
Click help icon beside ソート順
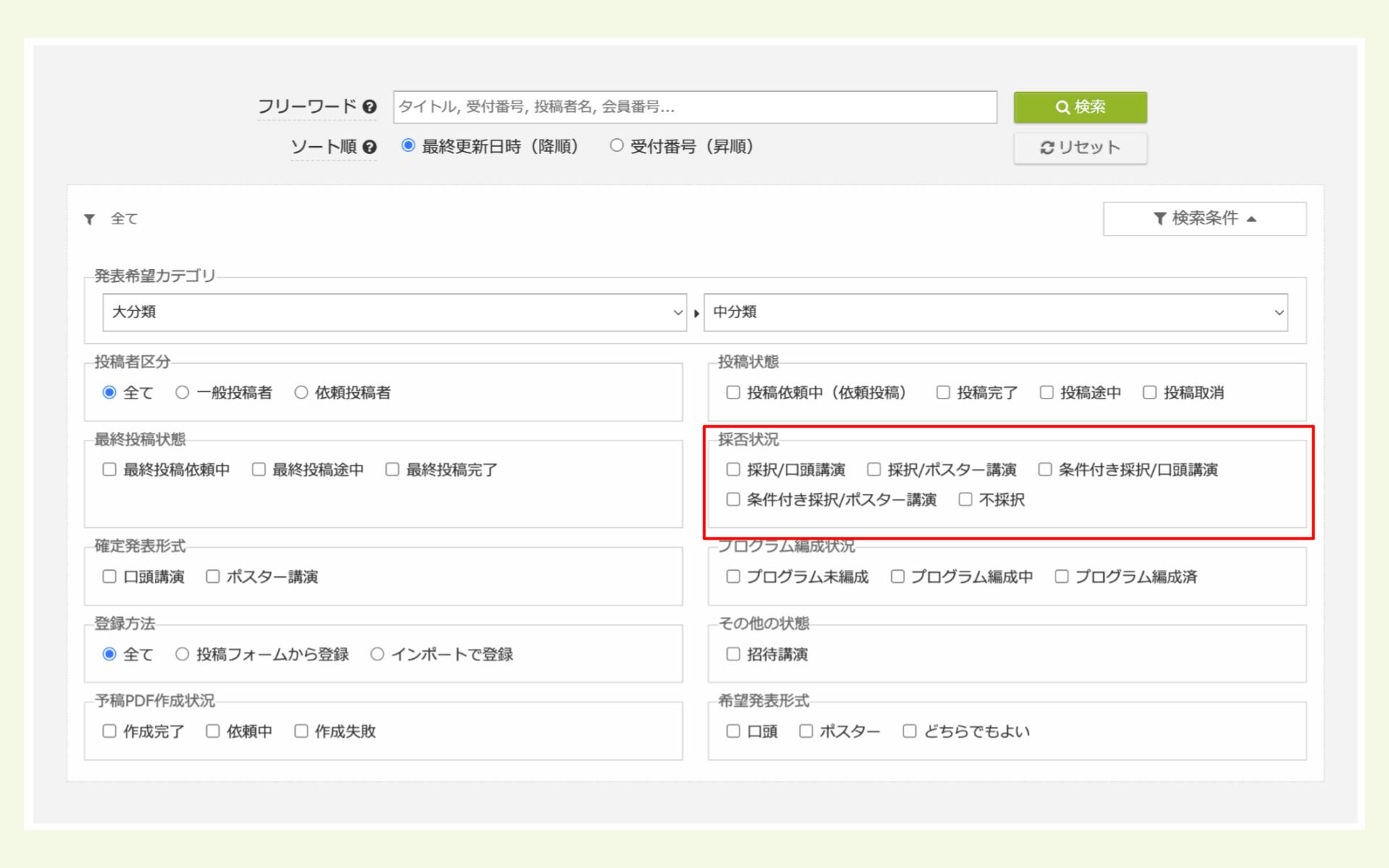coord(370,147)
